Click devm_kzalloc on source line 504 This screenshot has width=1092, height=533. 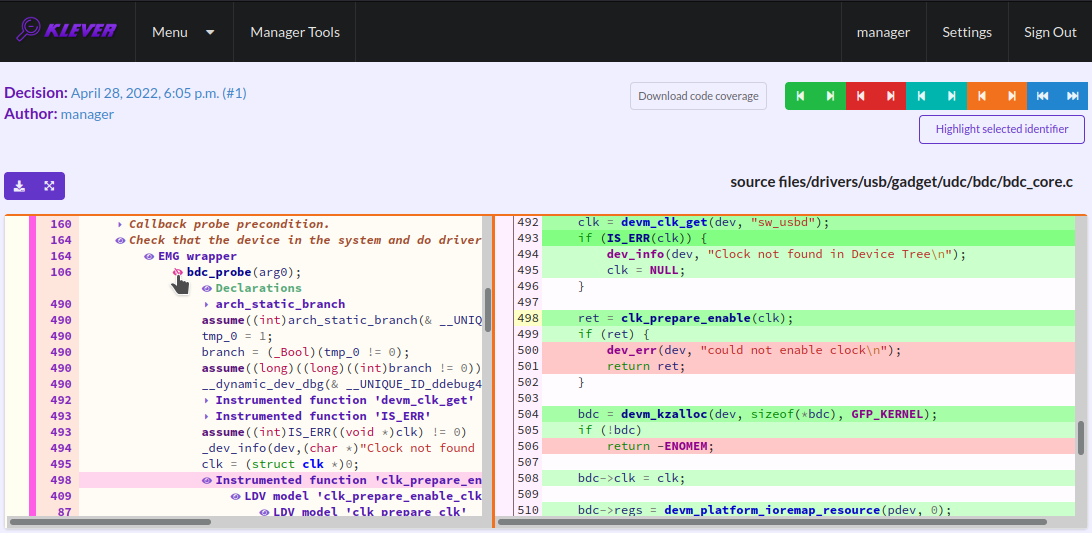point(664,415)
